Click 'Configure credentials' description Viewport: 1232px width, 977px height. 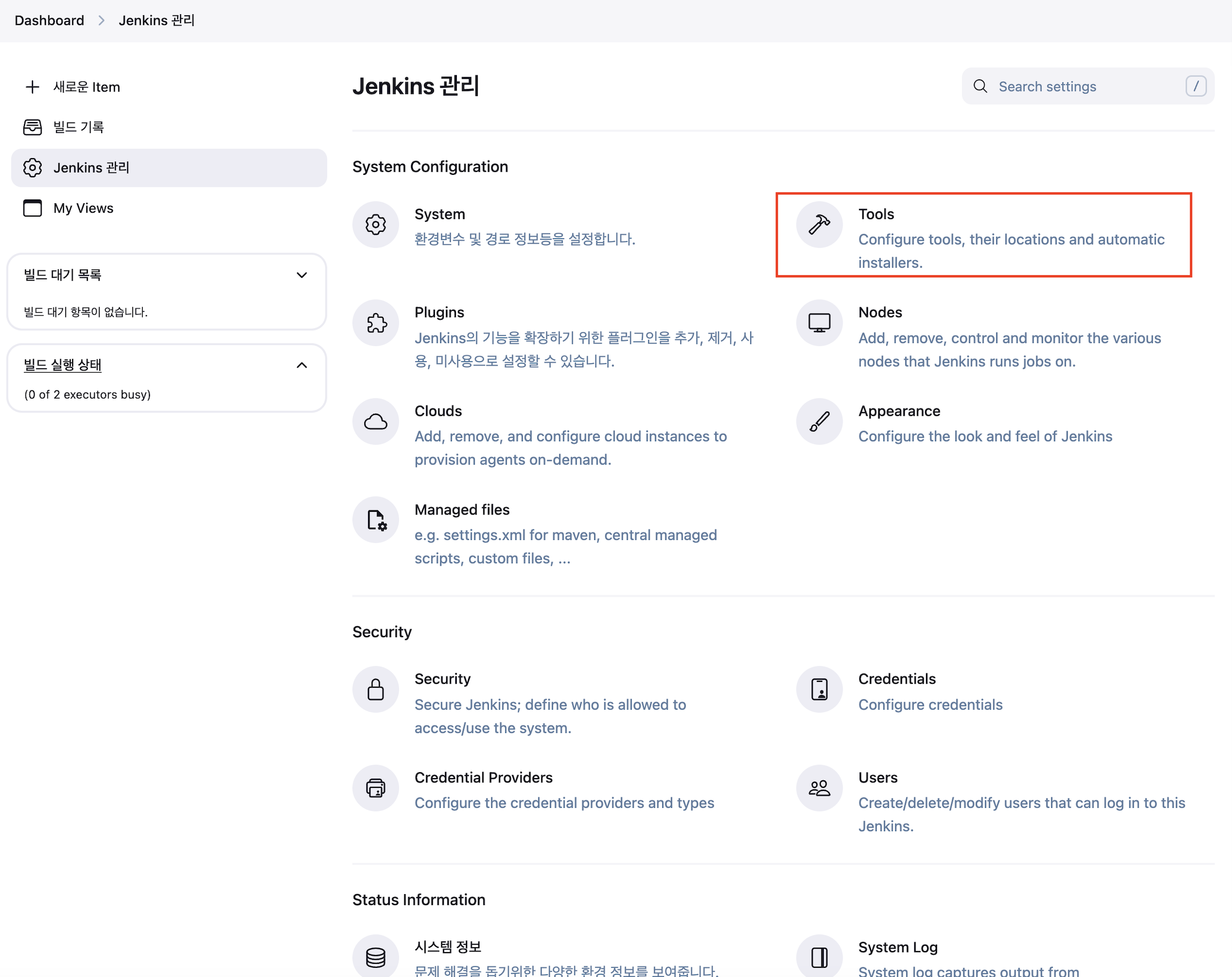point(930,705)
